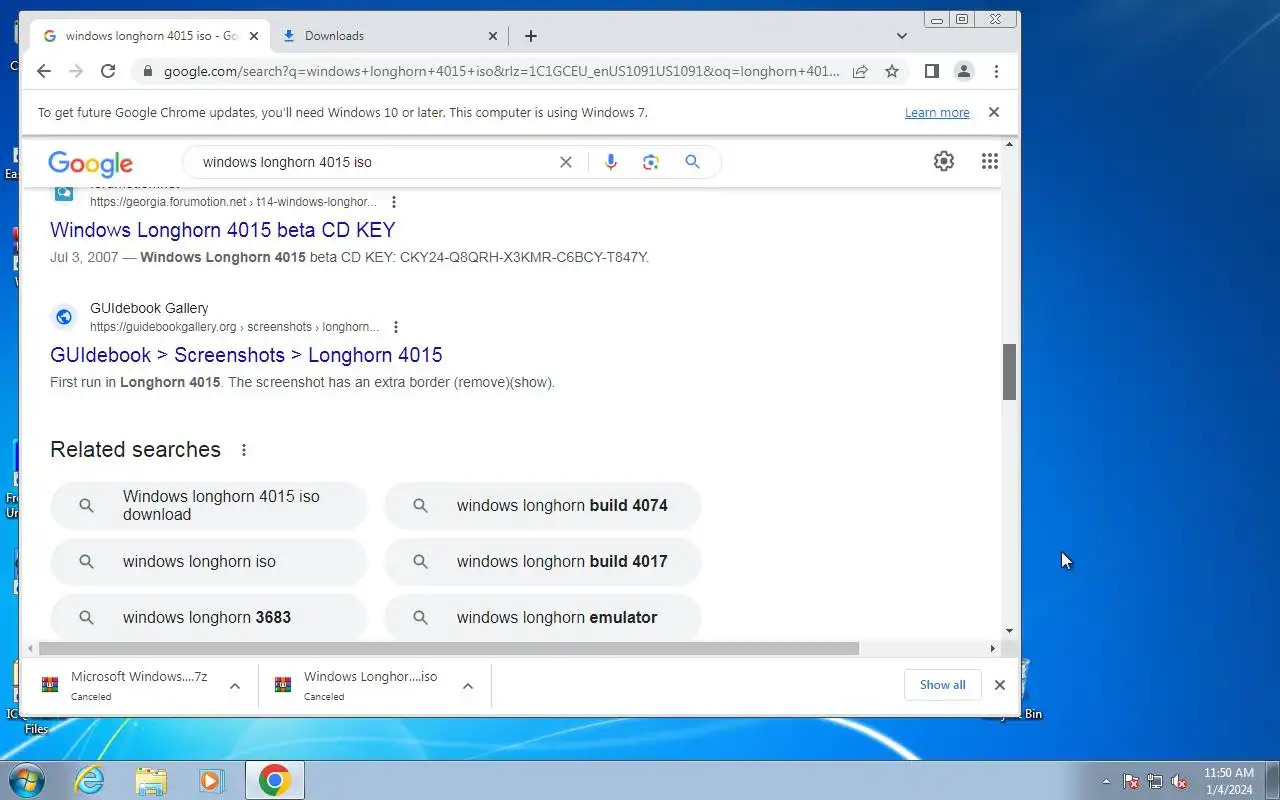
Task: Open network status tray icon
Action: [x=1155, y=781]
